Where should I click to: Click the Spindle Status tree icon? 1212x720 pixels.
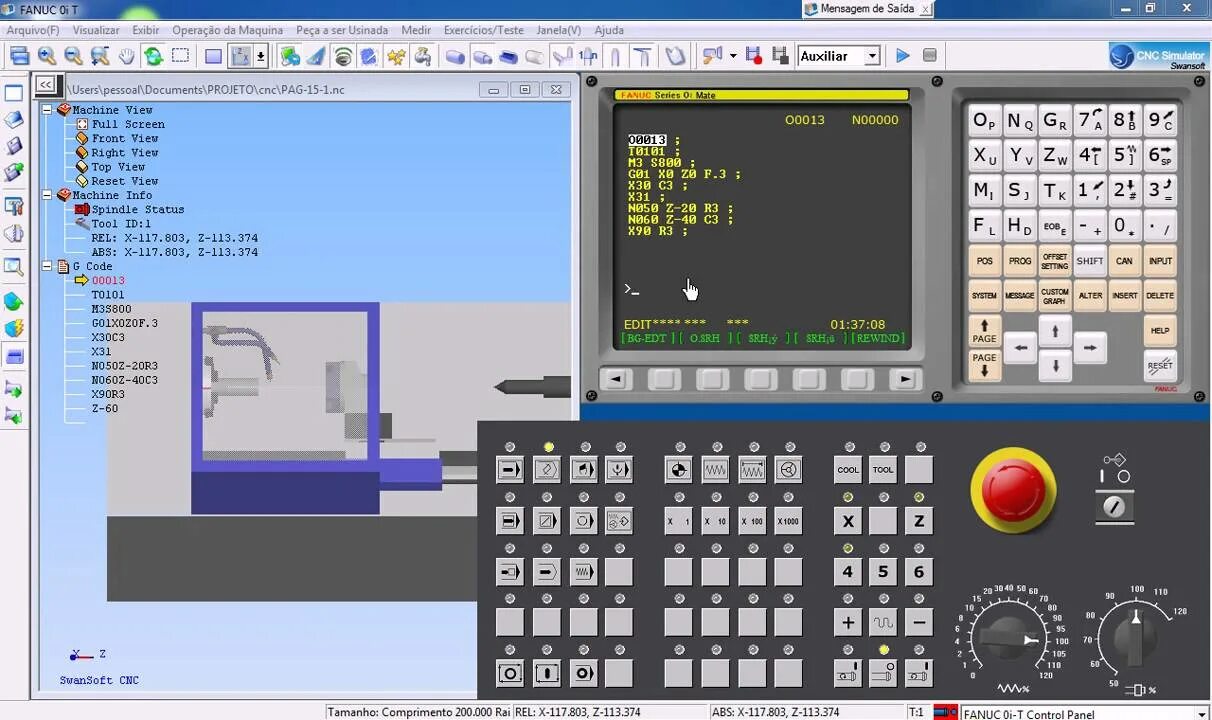click(x=82, y=209)
